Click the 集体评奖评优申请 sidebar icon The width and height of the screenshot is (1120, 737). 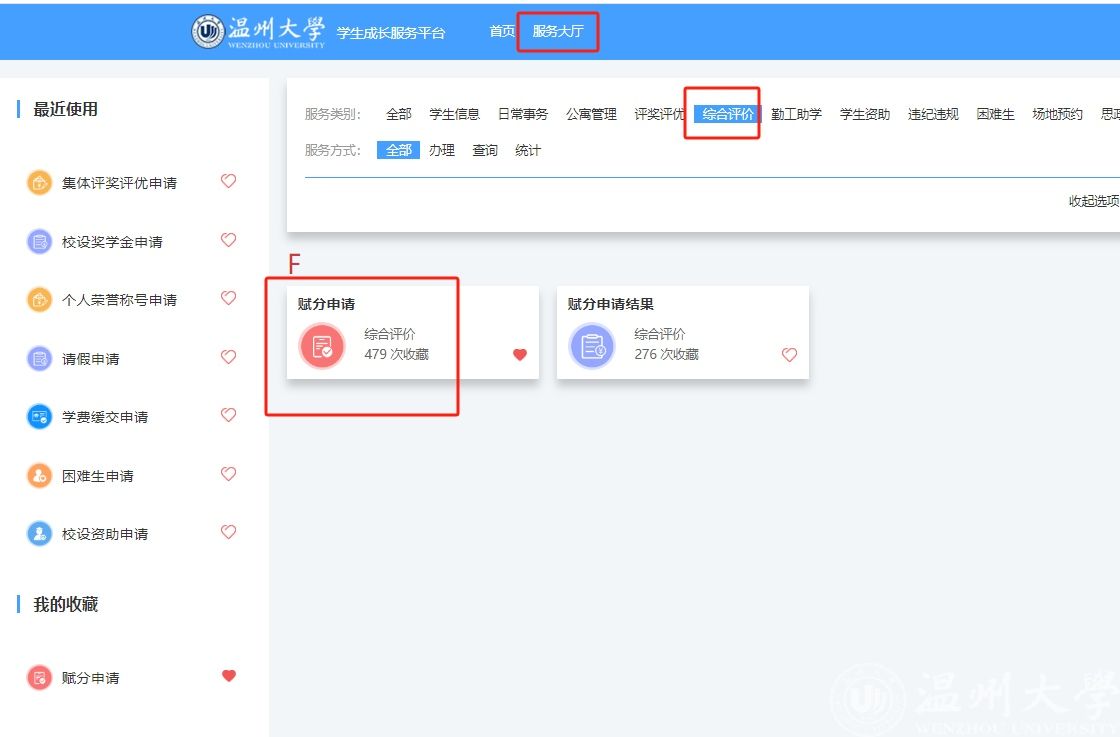coord(39,183)
